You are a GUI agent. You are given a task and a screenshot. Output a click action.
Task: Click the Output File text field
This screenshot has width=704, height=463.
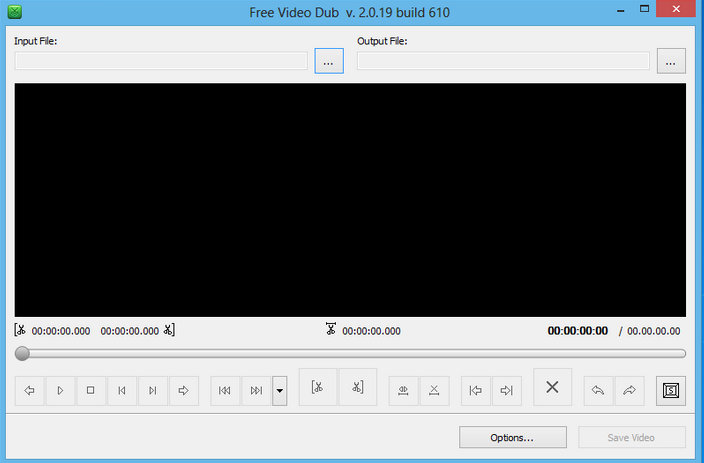[503, 61]
